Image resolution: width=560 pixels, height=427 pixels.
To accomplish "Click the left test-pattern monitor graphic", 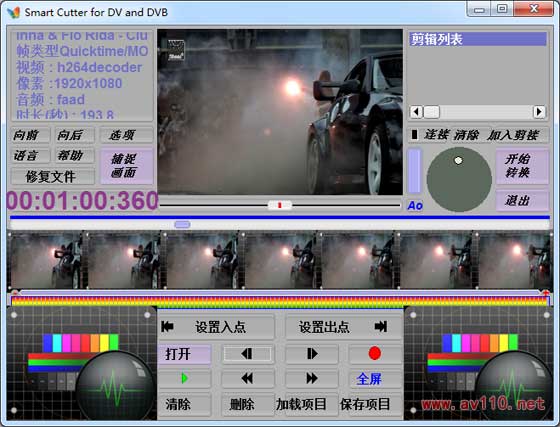I will tap(81, 363).
